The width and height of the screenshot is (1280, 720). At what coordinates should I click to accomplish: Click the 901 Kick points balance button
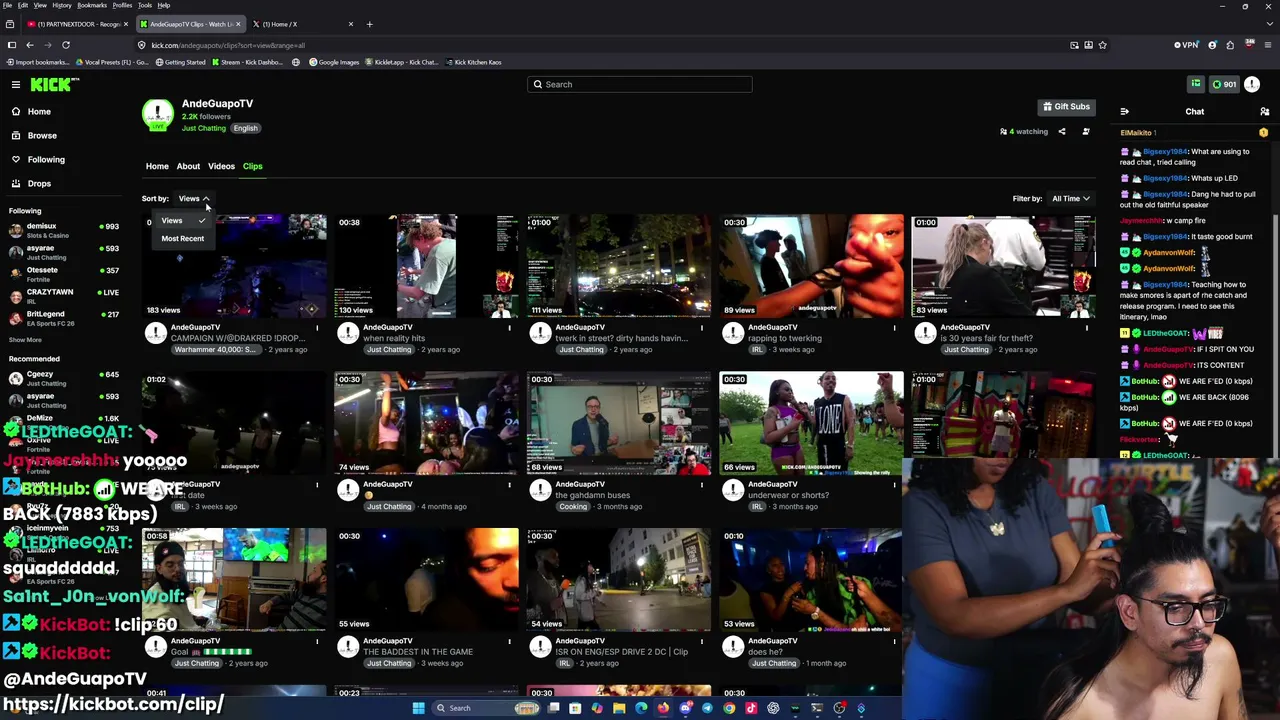coord(1224,84)
